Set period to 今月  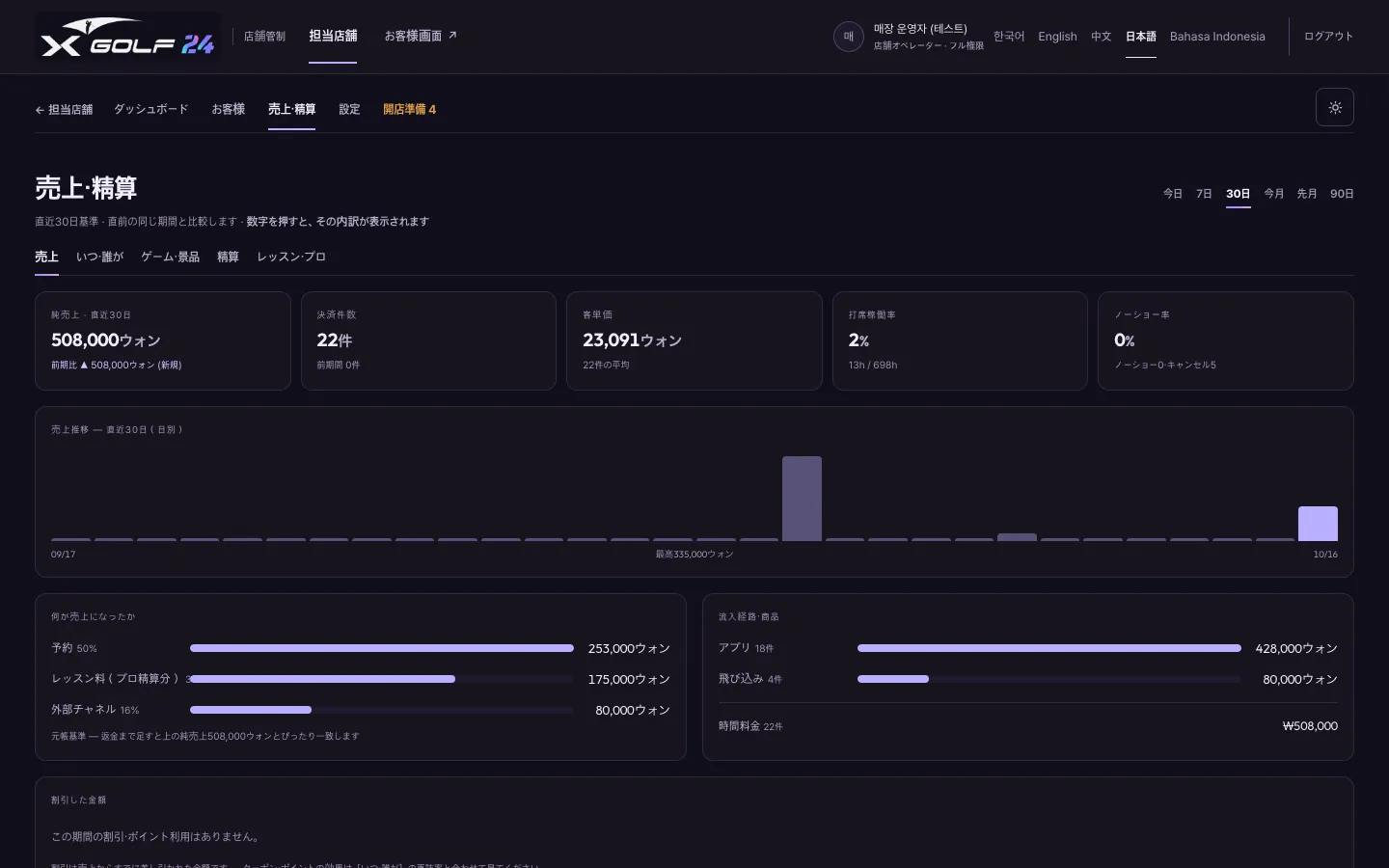pyautogui.click(x=1274, y=194)
